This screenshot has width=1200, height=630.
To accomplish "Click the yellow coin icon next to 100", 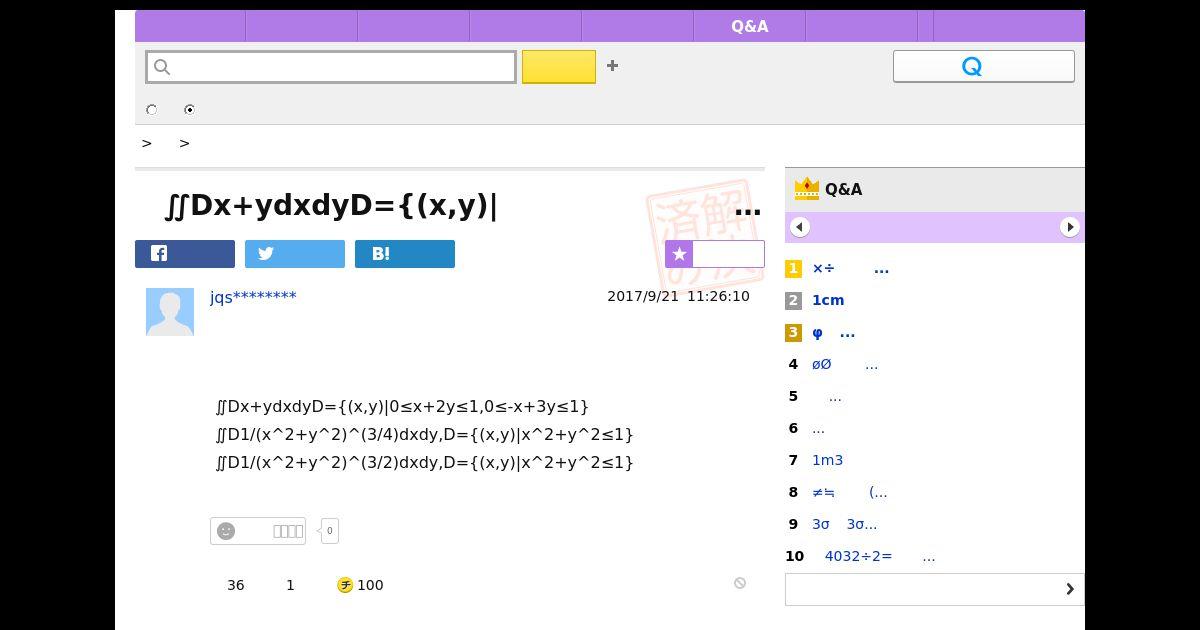I will [x=345, y=585].
